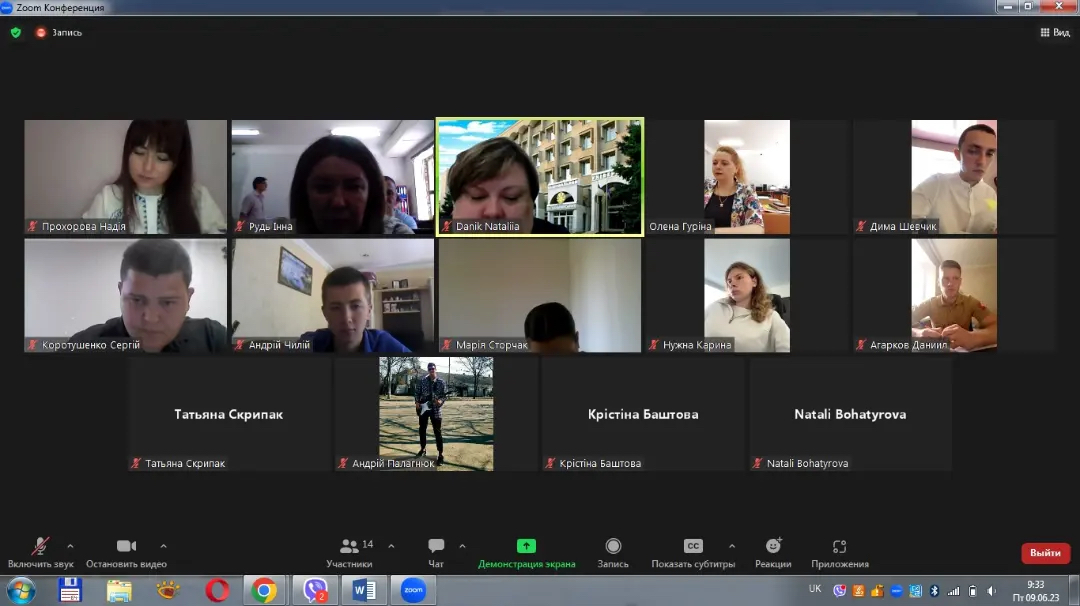
Task: Select Андрій Палагнюк's video tile
Action: pyautogui.click(x=436, y=413)
